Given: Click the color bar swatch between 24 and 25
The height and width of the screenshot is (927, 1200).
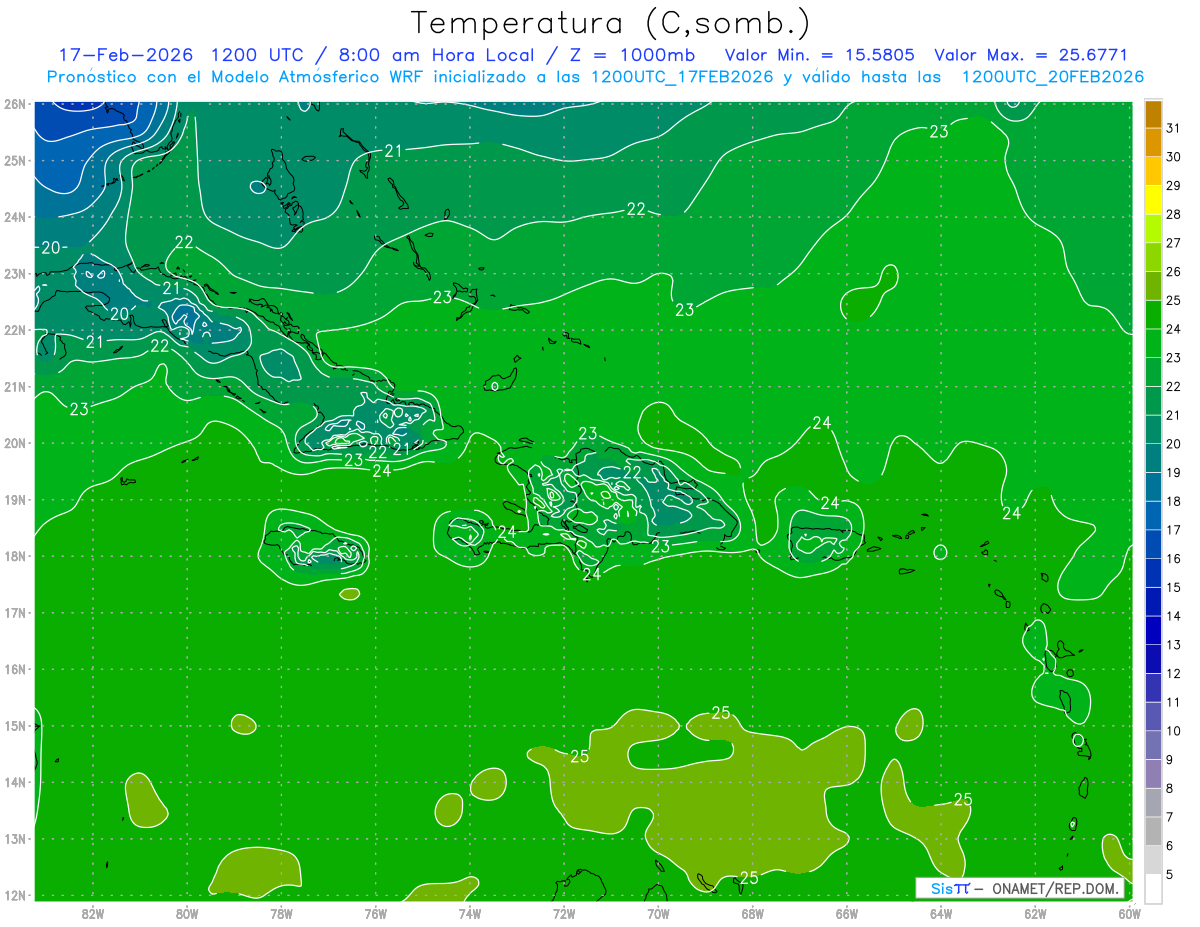Looking at the screenshot, I should tap(1153, 315).
